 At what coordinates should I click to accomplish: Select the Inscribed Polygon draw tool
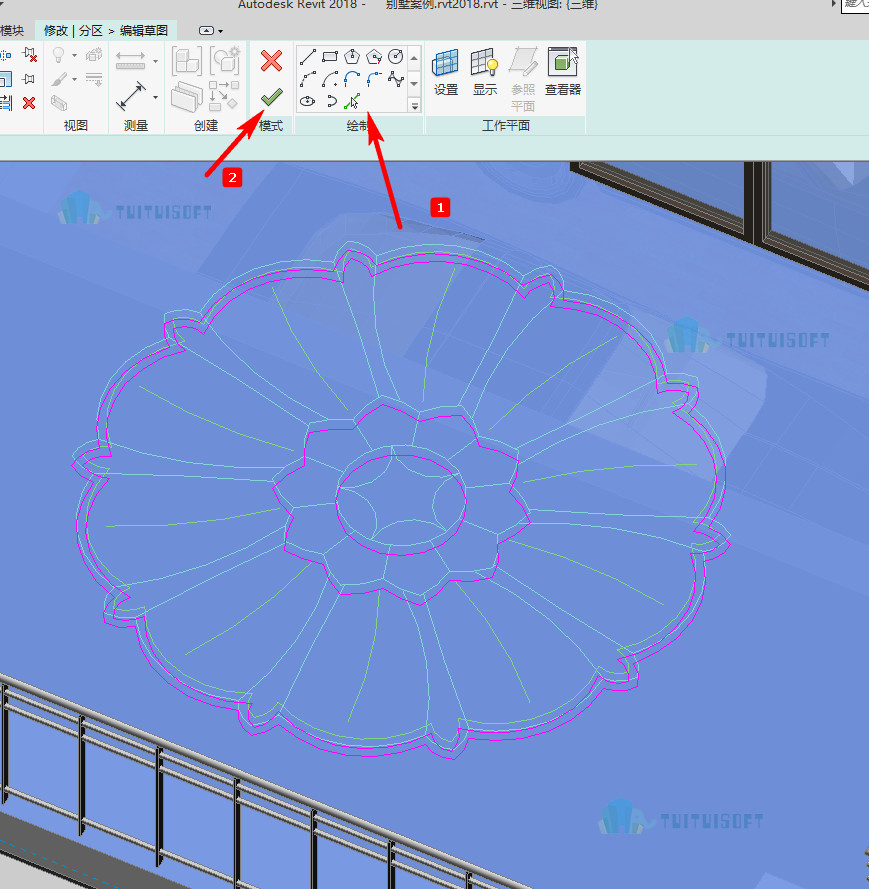tap(352, 57)
